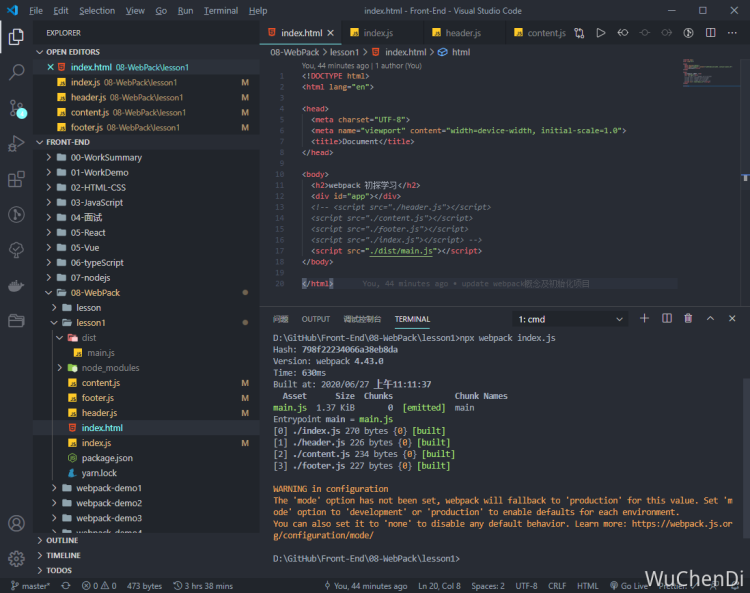Open the Docker view in activity bar
Viewport: 750px width, 593px height.
[x=16, y=286]
